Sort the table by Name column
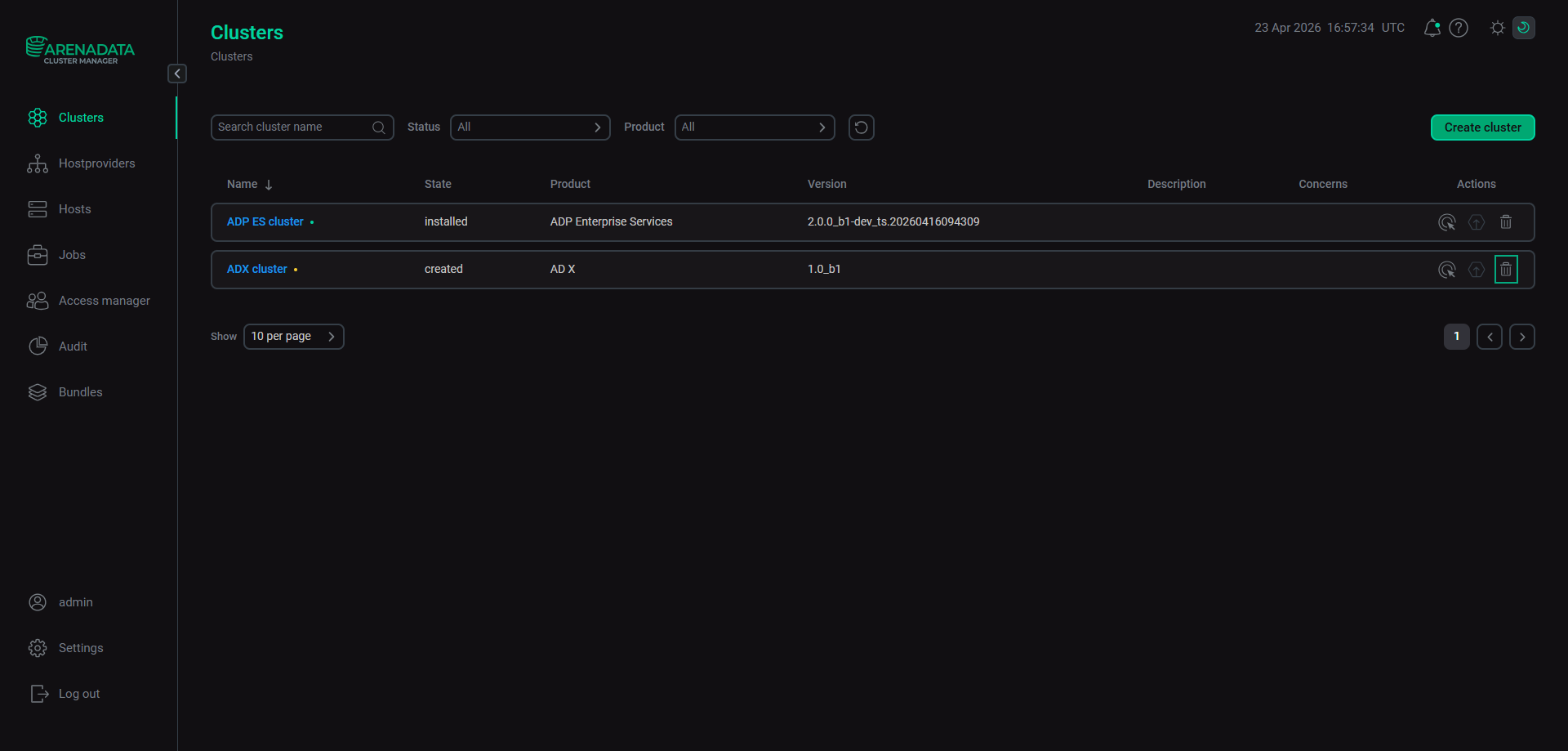The image size is (1568, 751). [249, 185]
